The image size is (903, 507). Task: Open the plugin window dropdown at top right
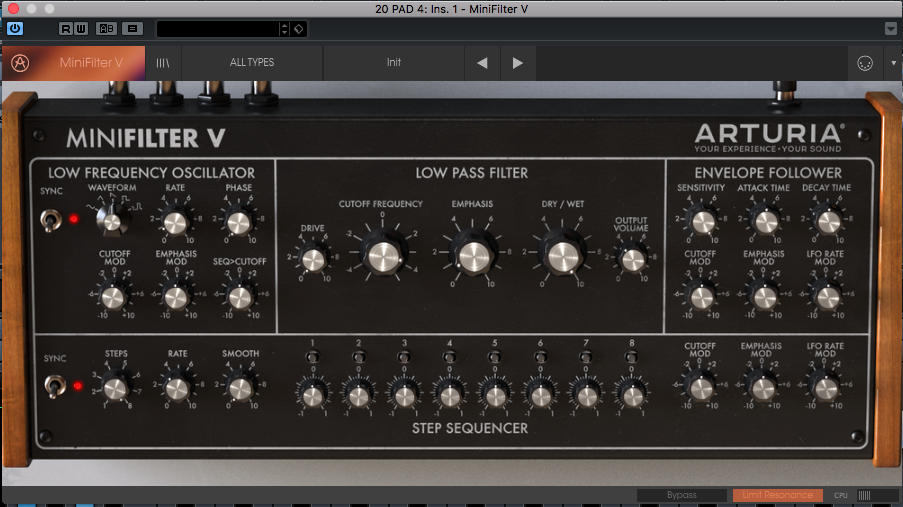tap(890, 28)
